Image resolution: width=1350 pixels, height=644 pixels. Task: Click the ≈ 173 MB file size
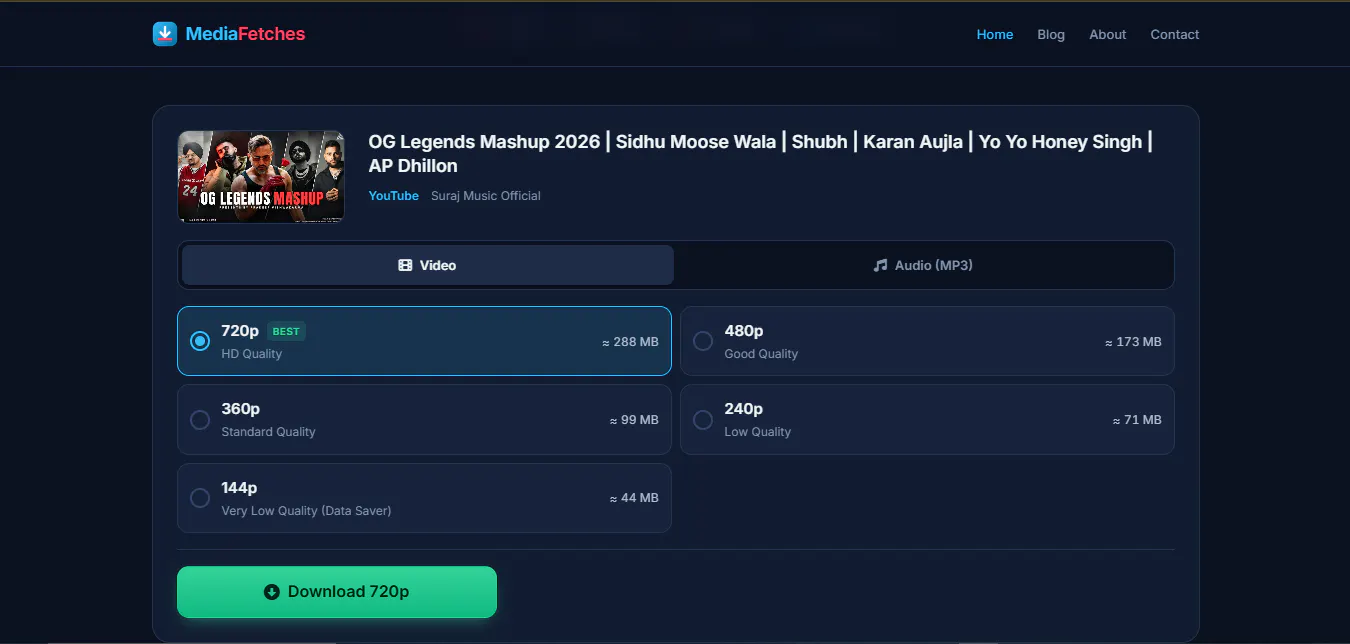1133,342
